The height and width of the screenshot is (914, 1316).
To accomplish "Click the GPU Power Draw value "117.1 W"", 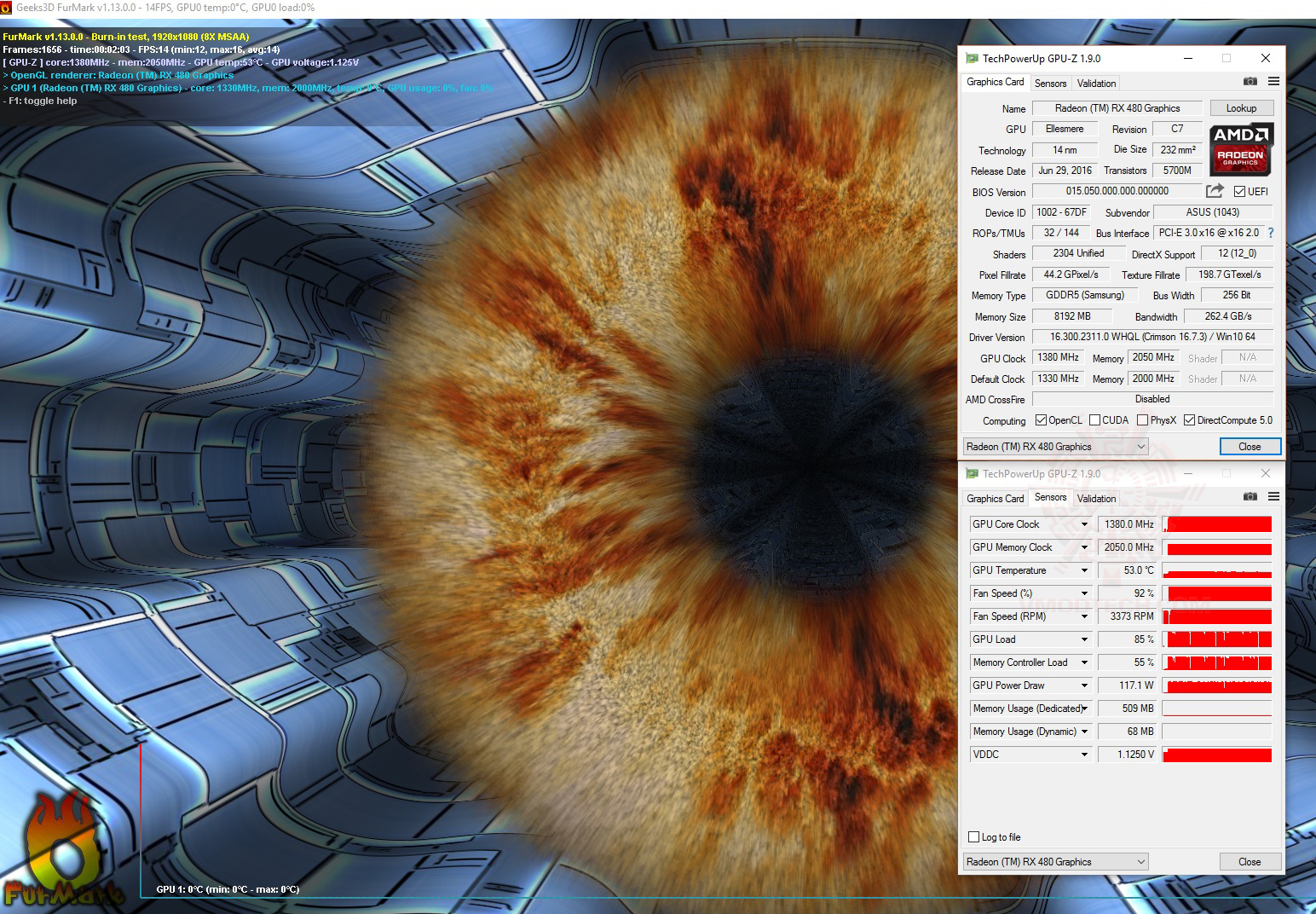I will pyautogui.click(x=1128, y=685).
